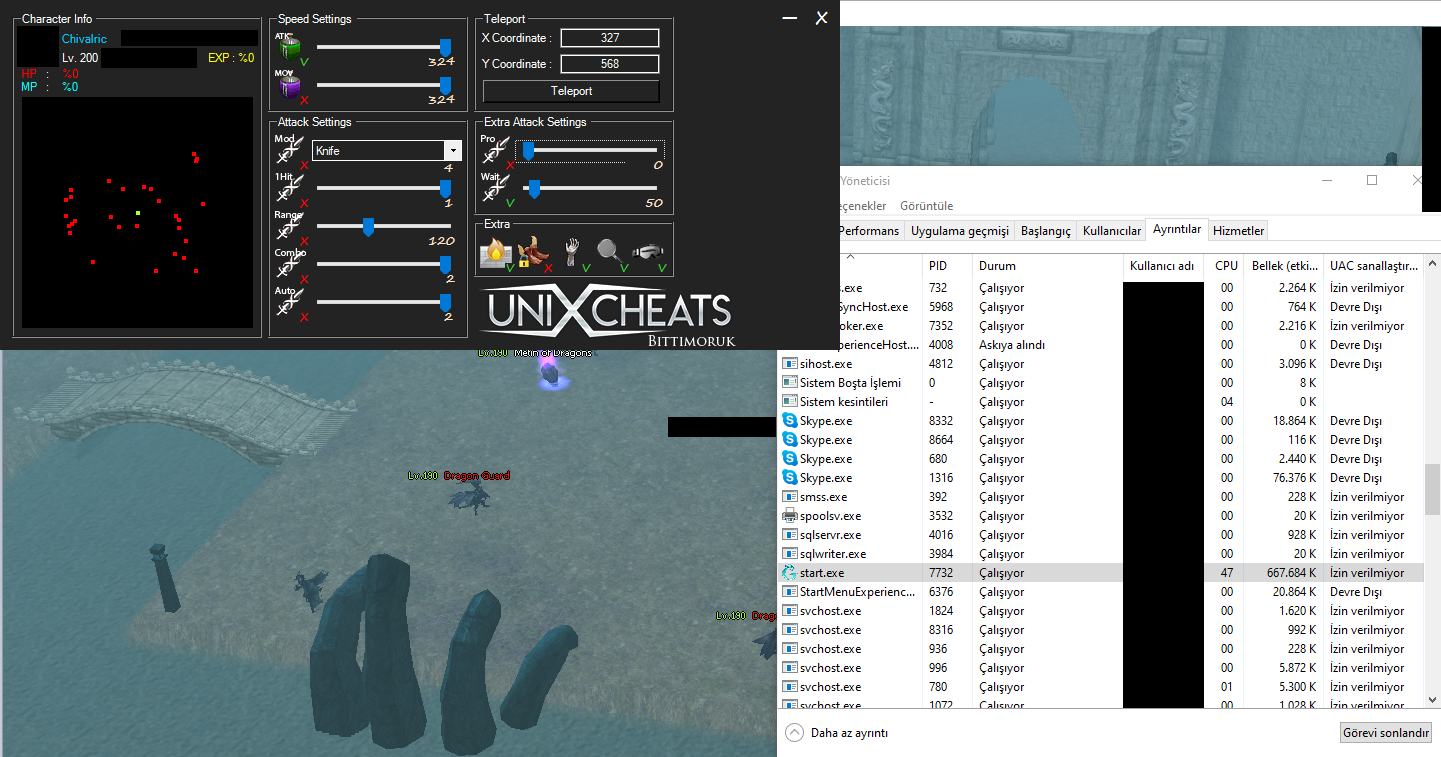This screenshot has width=1441, height=757.
Task: Click the Görevi sonlandır button
Action: coord(1386,733)
